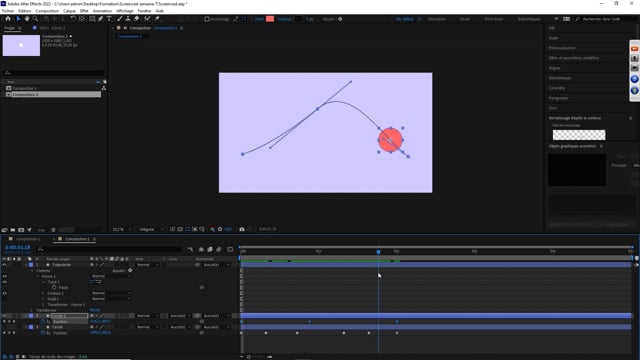Image resolution: width=640 pixels, height=360 pixels.
Task: Click the Home icon in toolbar
Action: [8, 19]
